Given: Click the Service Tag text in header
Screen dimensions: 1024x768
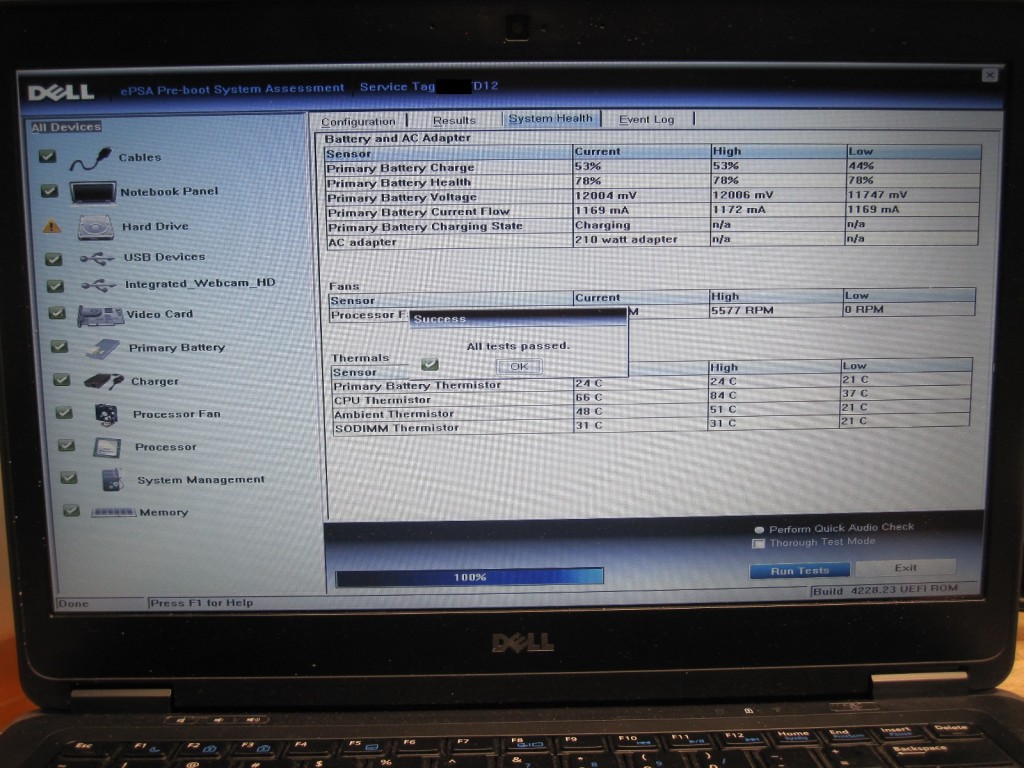Looking at the screenshot, I should point(397,87).
